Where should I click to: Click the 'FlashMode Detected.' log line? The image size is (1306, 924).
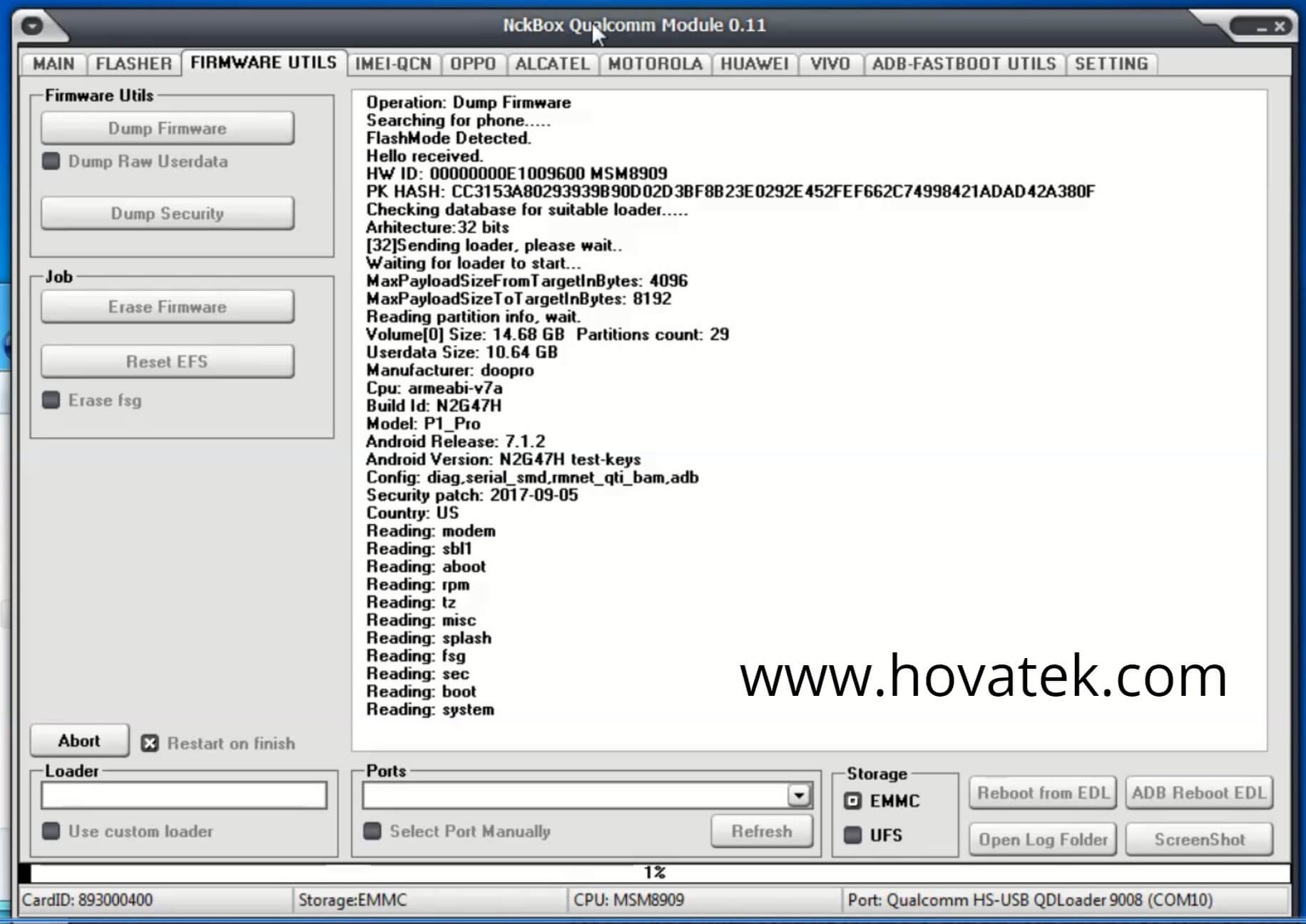tap(449, 138)
